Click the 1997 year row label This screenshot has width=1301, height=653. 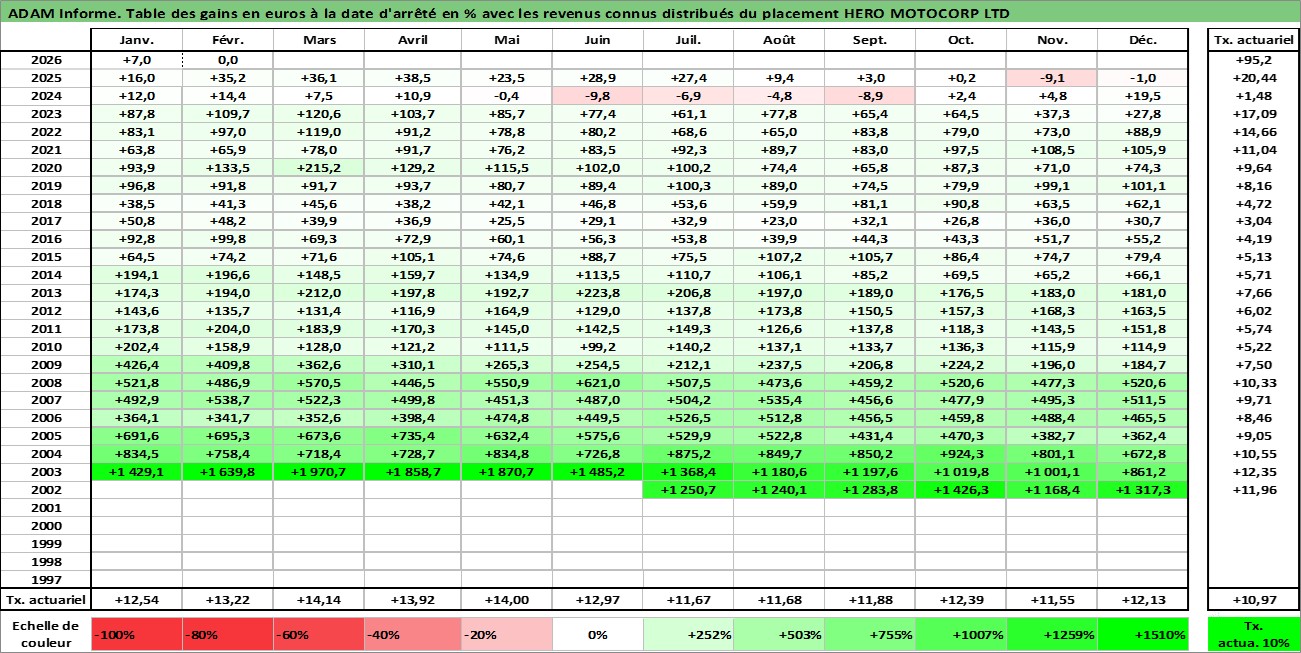point(46,580)
